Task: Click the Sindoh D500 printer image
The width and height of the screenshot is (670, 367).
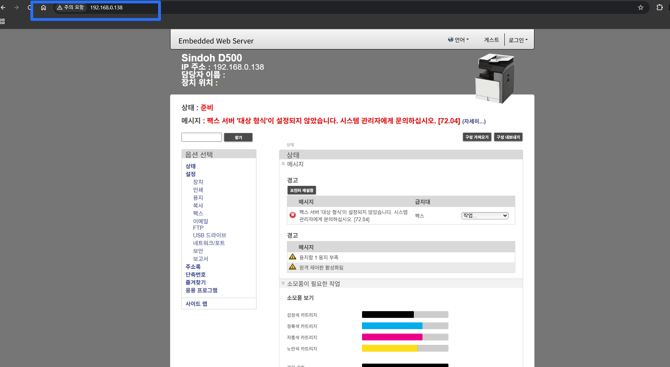Action: [x=495, y=78]
